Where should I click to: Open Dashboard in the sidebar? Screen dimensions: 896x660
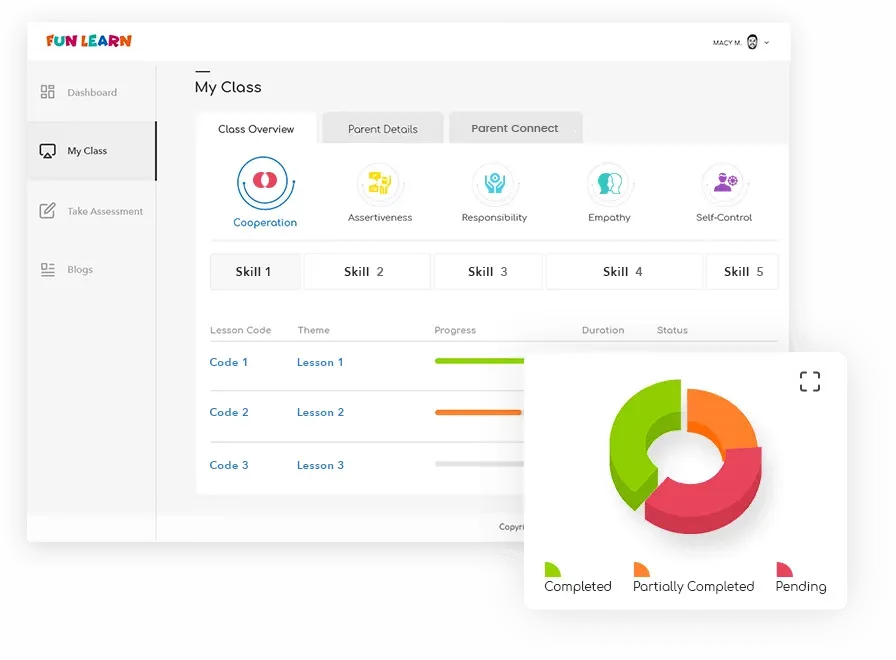pos(91,92)
